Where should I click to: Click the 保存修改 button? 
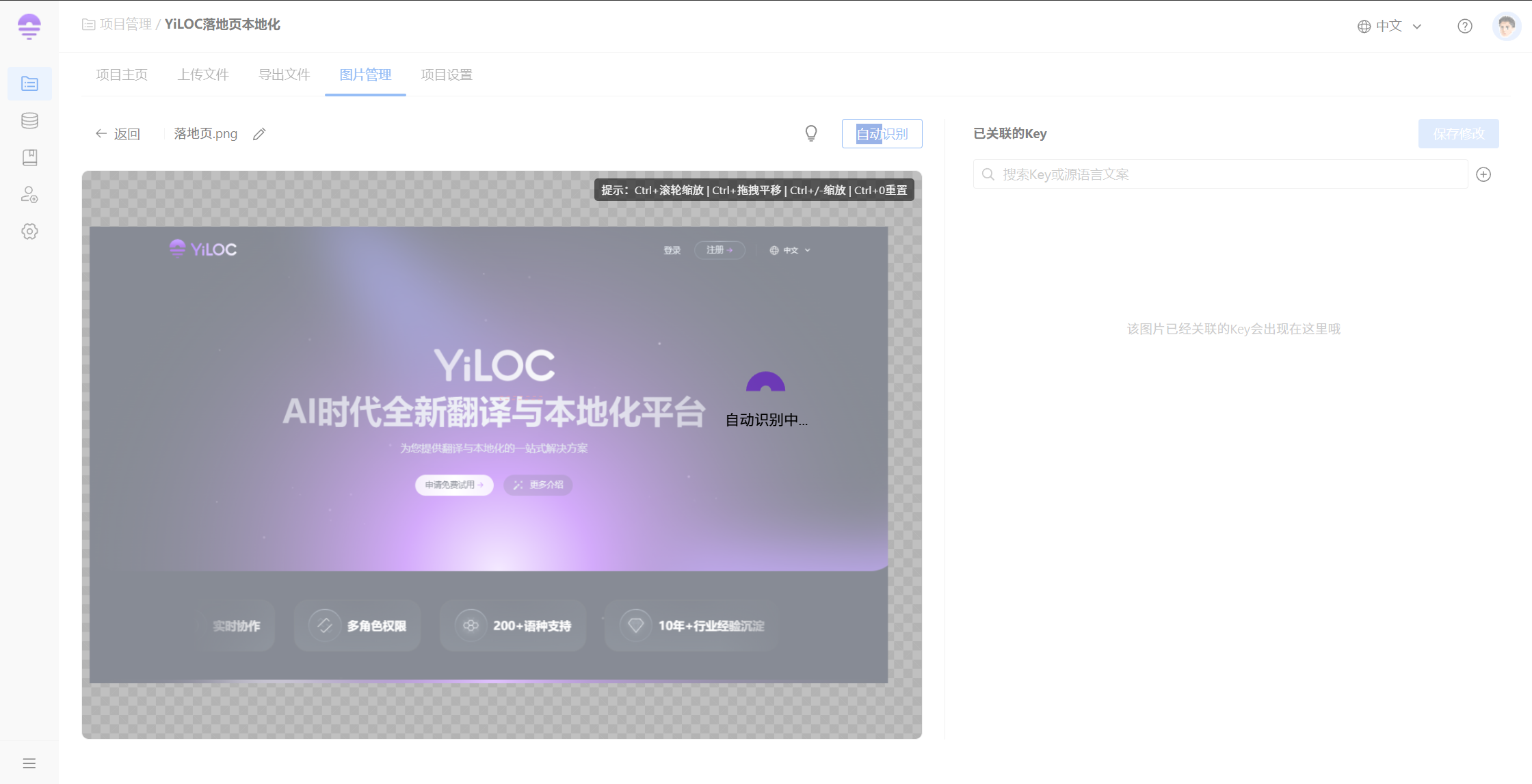click(1458, 134)
